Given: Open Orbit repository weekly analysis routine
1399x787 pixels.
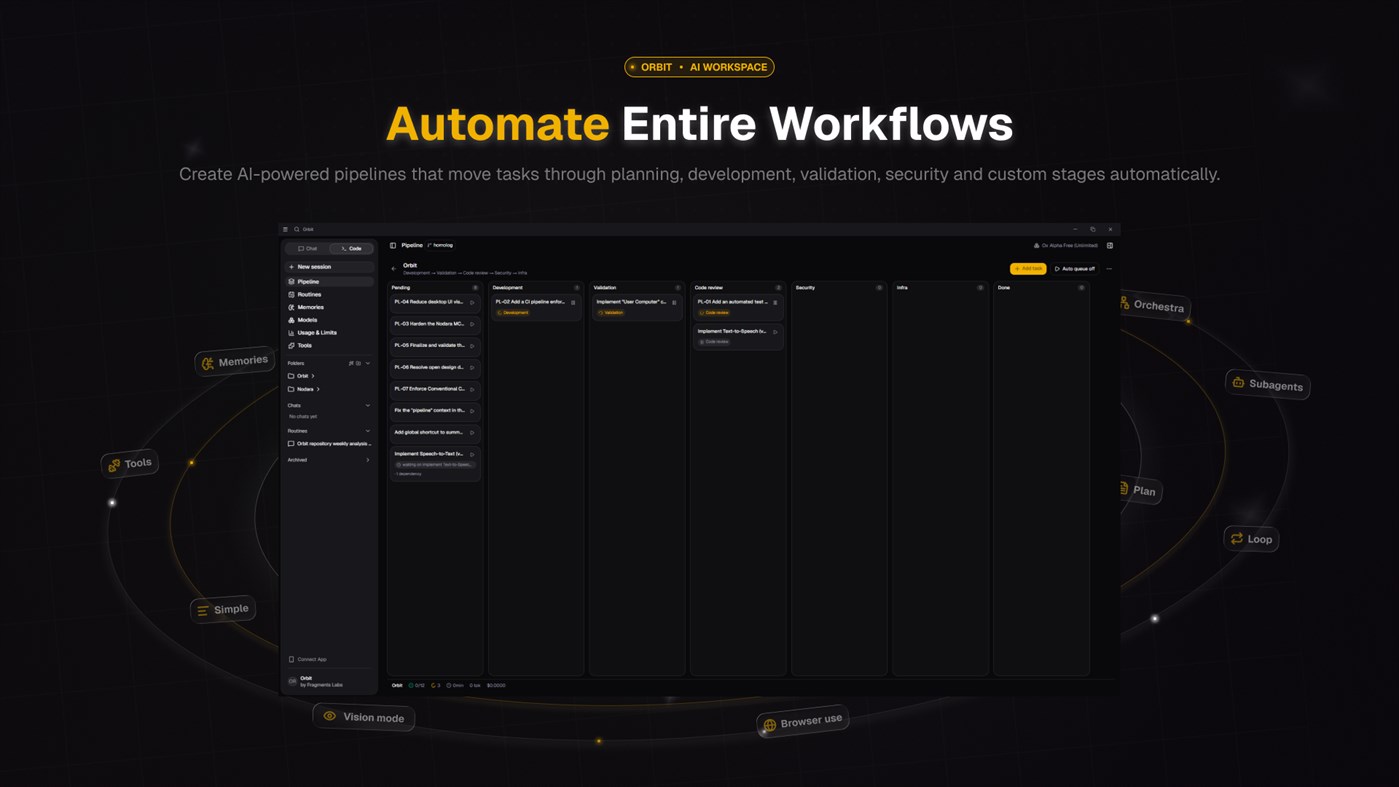Looking at the screenshot, I should point(329,444).
